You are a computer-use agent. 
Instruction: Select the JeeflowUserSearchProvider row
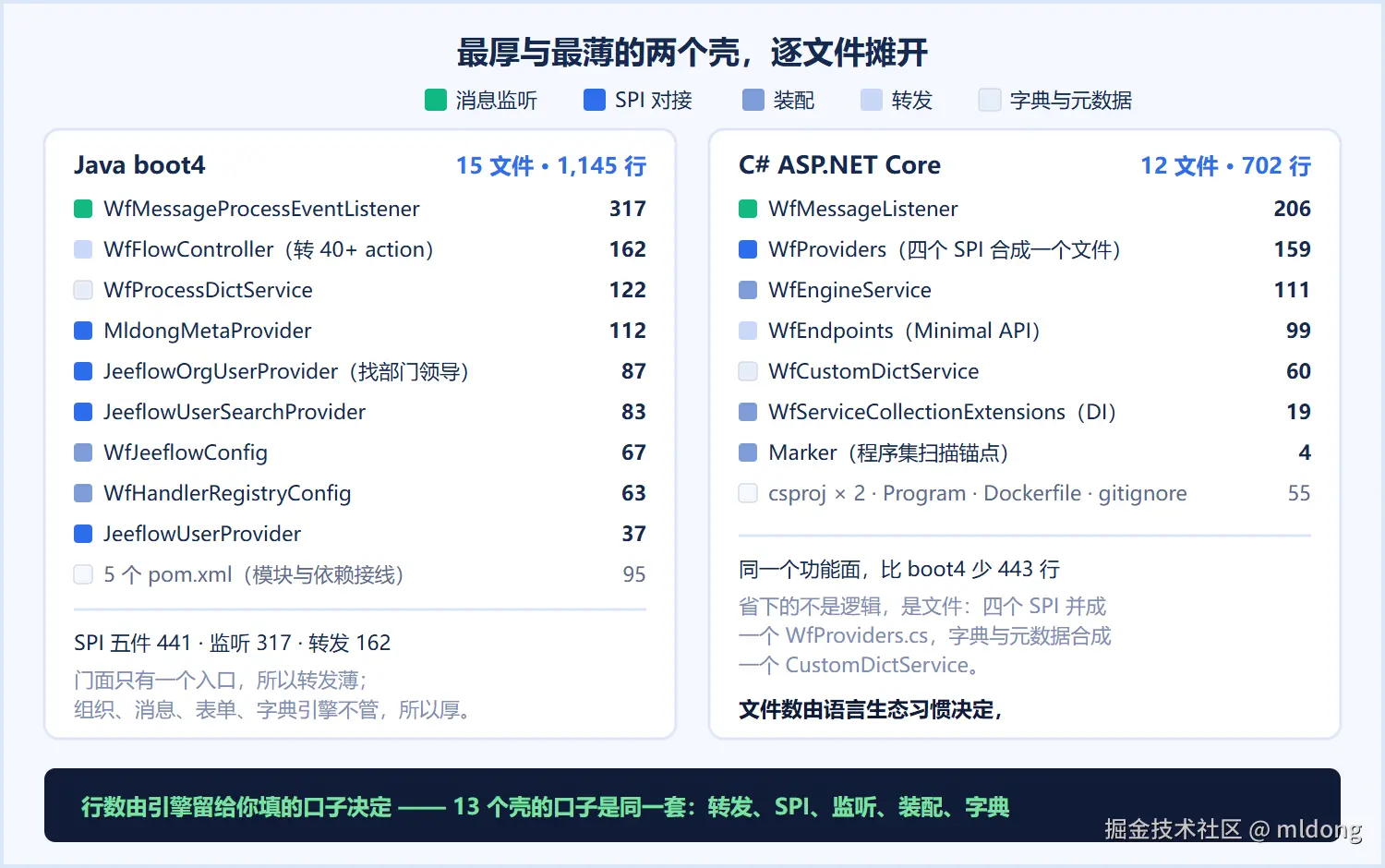tap(360, 412)
